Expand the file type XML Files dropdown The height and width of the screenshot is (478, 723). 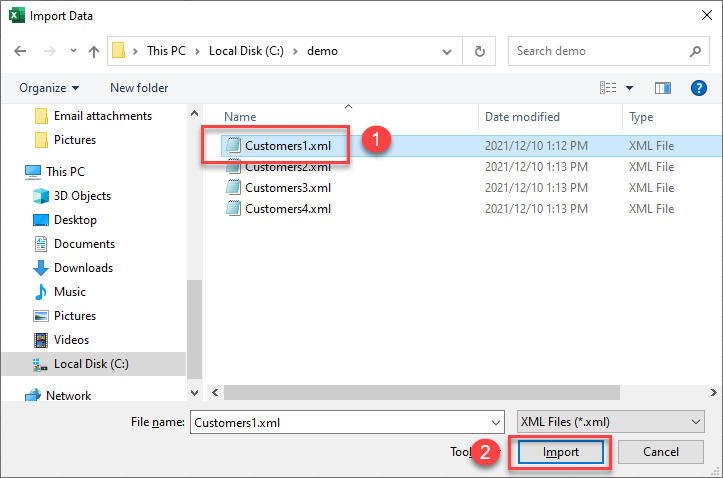612,422
